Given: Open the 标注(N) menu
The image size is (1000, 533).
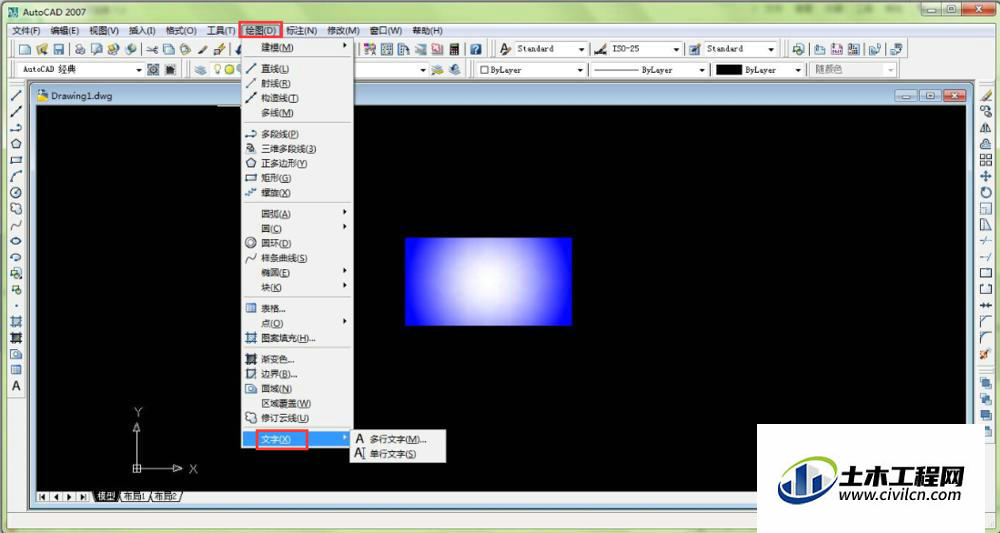Looking at the screenshot, I should (x=301, y=31).
